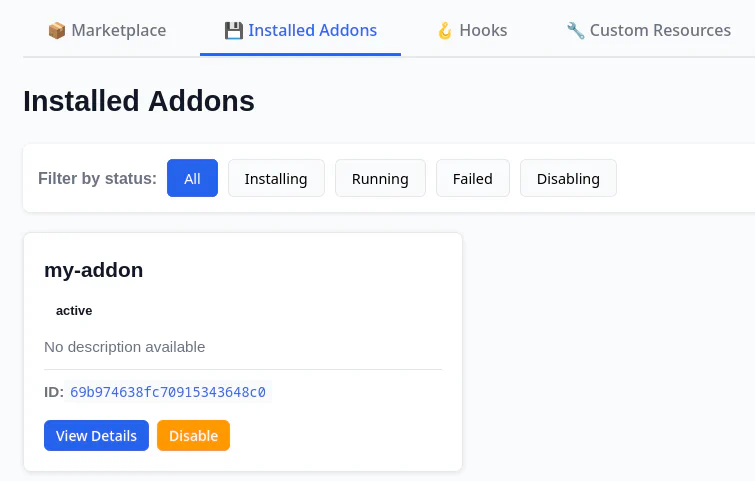The image size is (755, 481).
Task: Click the hook icon in tab bar
Action: point(445,30)
